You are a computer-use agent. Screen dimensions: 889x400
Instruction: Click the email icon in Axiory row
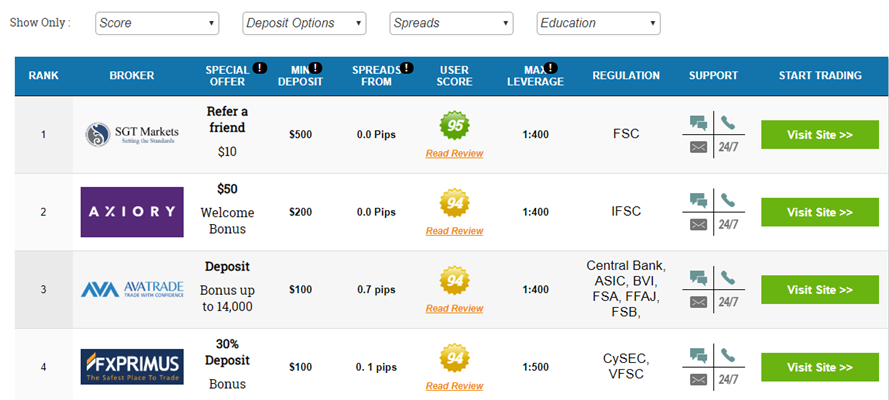698,225
